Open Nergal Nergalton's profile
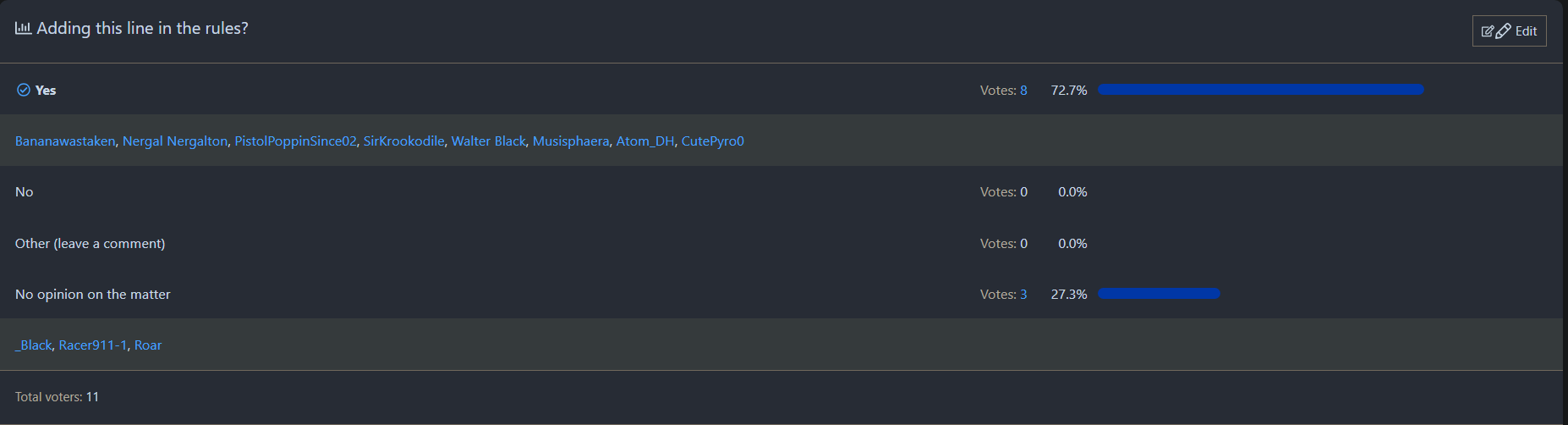Screen dimensions: 1568x425 tap(175, 141)
